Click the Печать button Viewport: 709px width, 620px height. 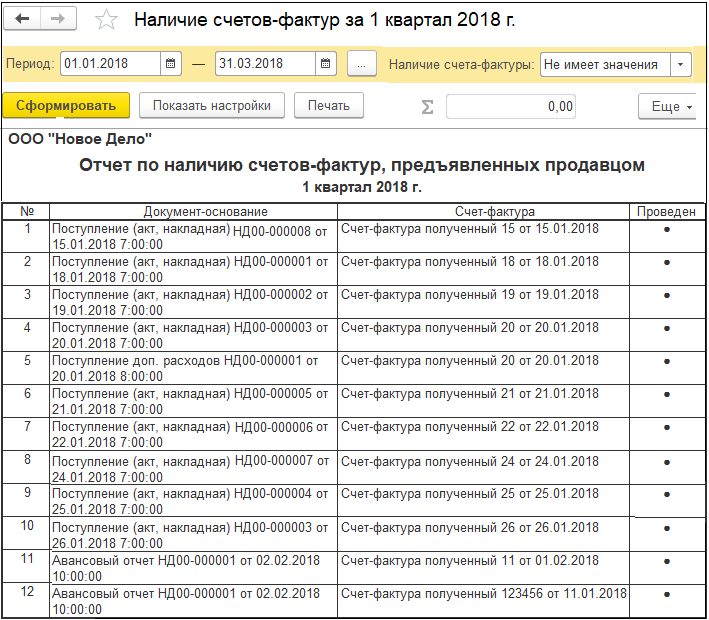tap(329, 105)
